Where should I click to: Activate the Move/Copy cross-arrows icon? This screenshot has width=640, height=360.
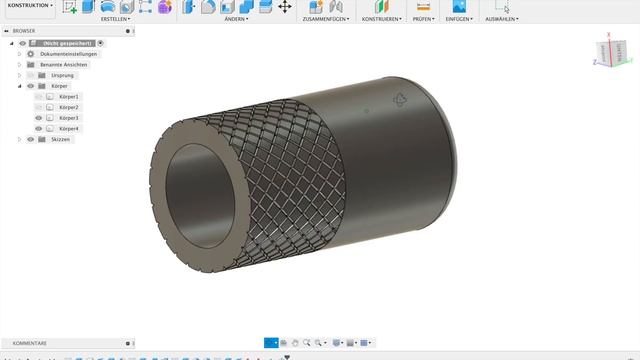tap(284, 7)
